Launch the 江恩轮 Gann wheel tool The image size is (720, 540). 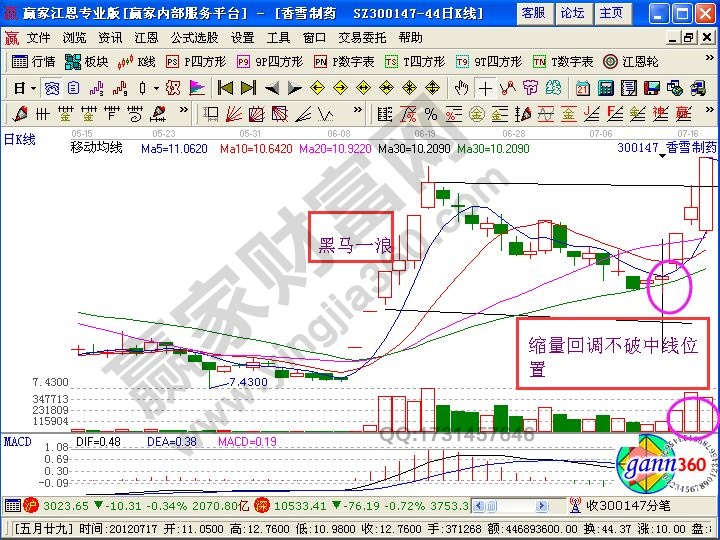(635, 61)
